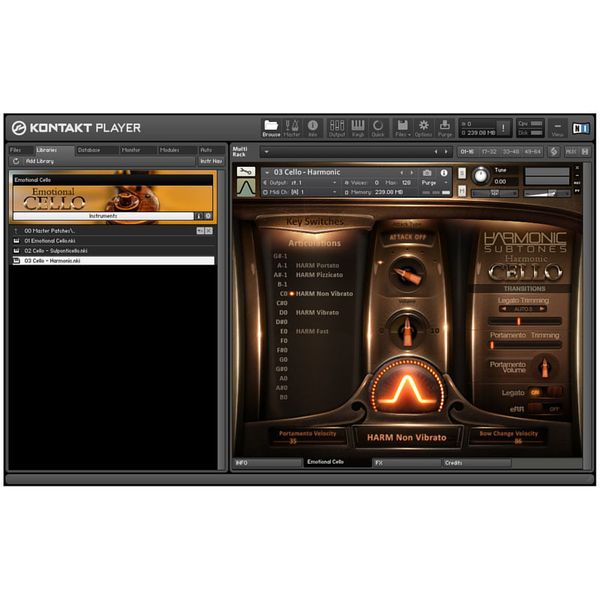
Task: Open the wrench edit icon on instrument
Action: (x=245, y=170)
